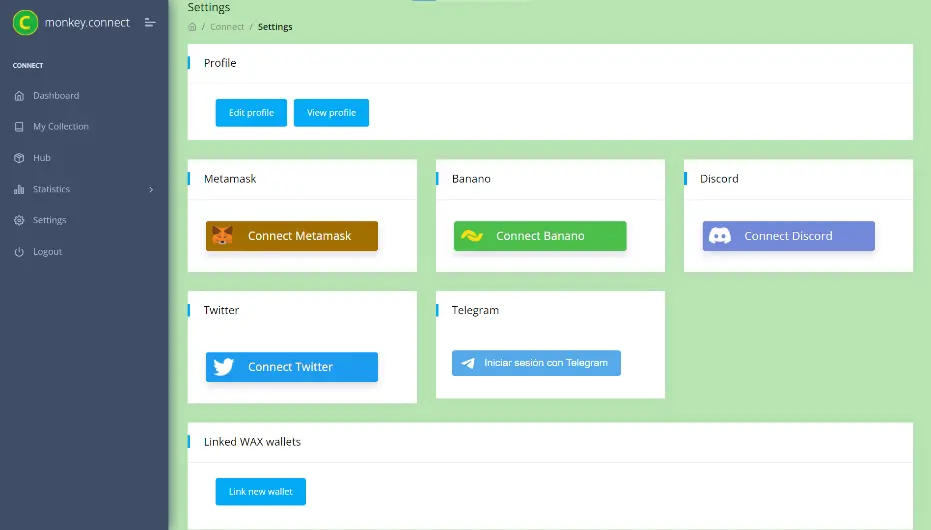Click the Linked WAX wallets heading
This screenshot has width=931, height=530.
[x=252, y=442]
